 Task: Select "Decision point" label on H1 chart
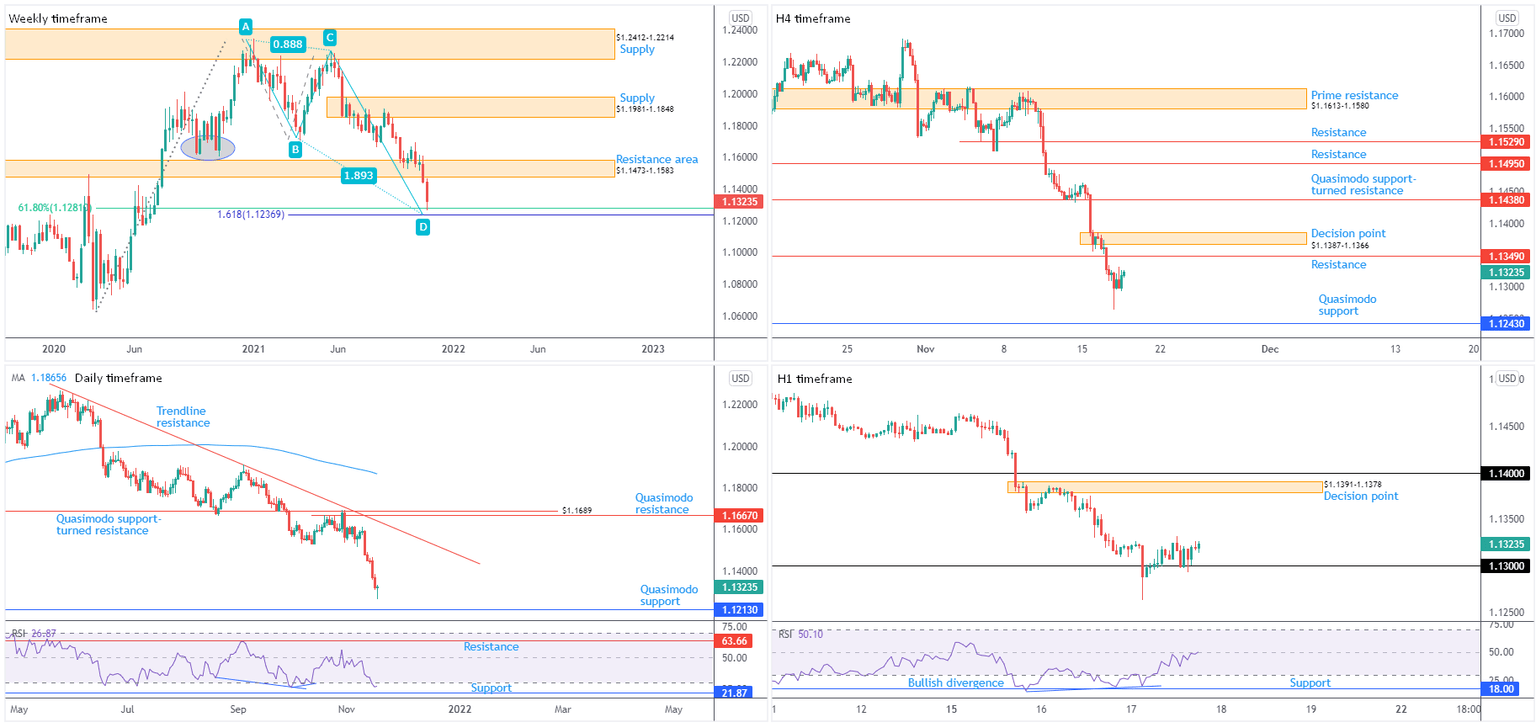1361,496
